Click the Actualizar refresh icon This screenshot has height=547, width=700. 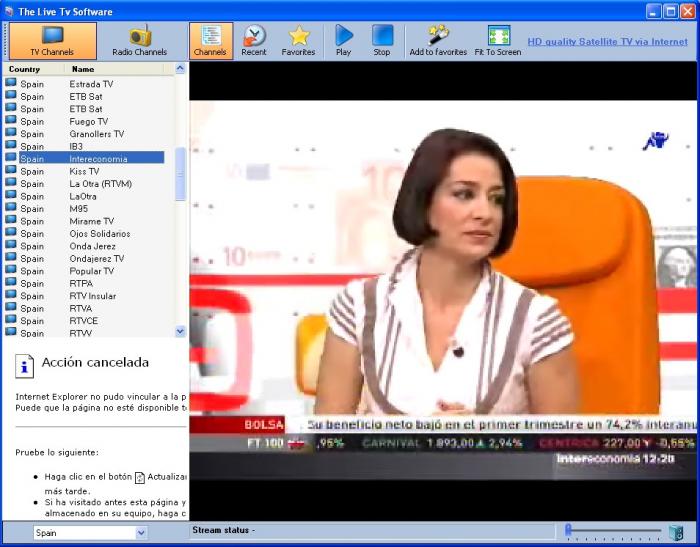(140, 477)
